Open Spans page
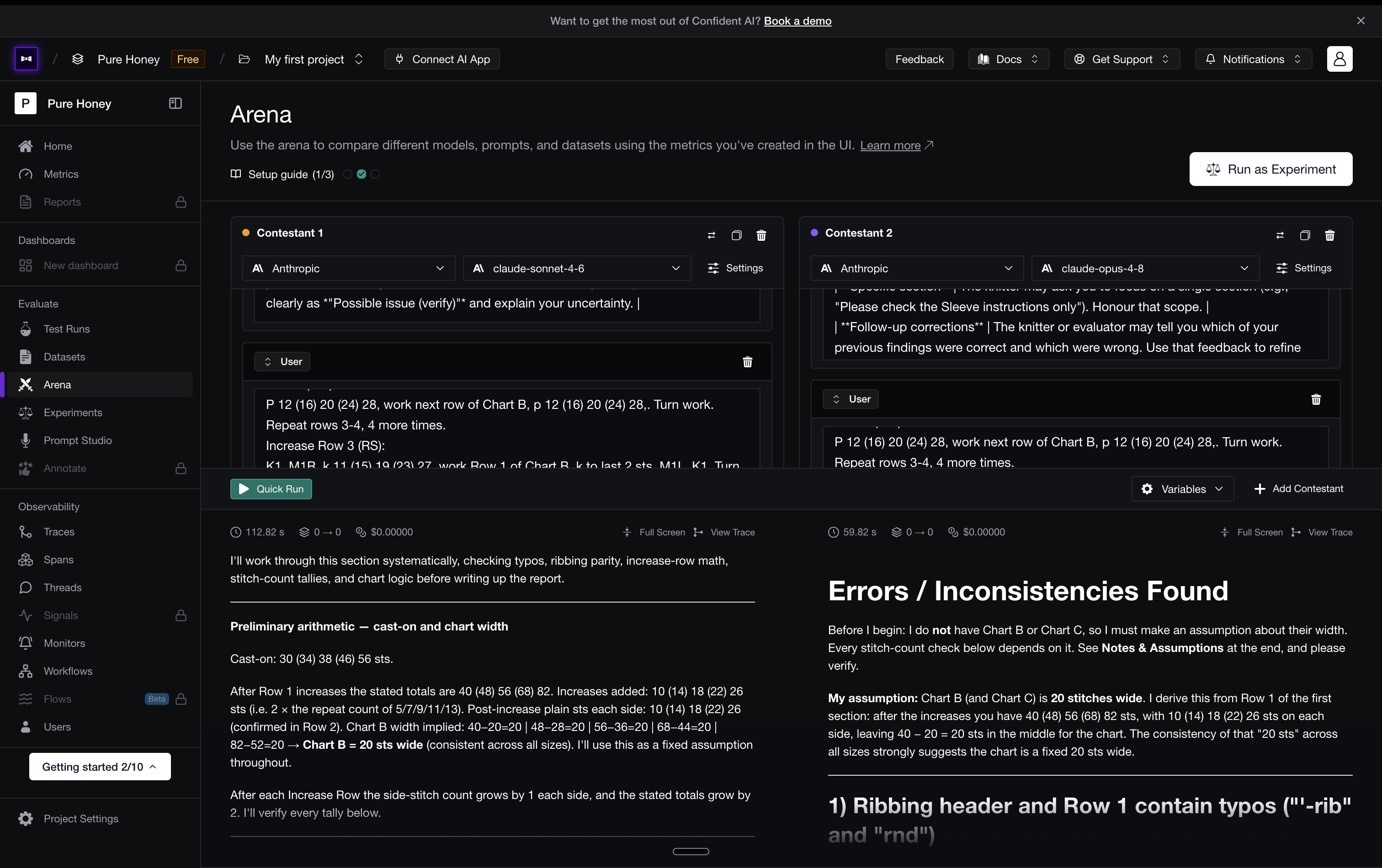 pos(100,559)
